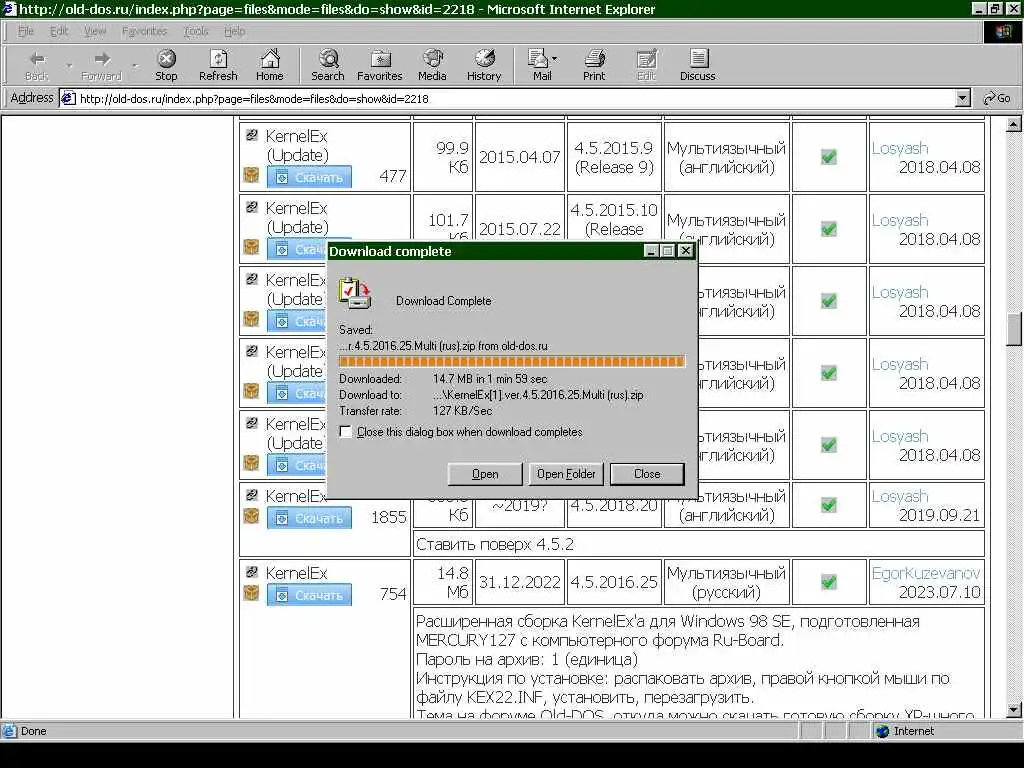
Task: Click the download complete dialog icon
Action: click(x=355, y=293)
